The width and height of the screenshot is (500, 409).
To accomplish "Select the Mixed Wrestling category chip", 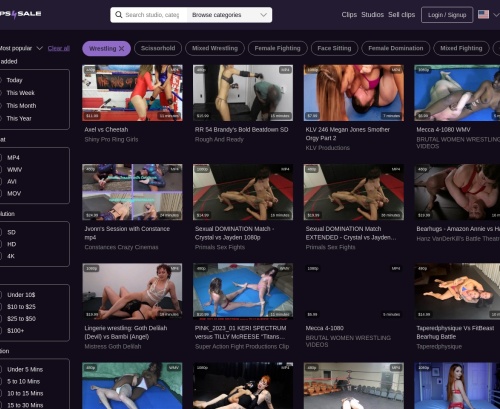I will [x=215, y=48].
